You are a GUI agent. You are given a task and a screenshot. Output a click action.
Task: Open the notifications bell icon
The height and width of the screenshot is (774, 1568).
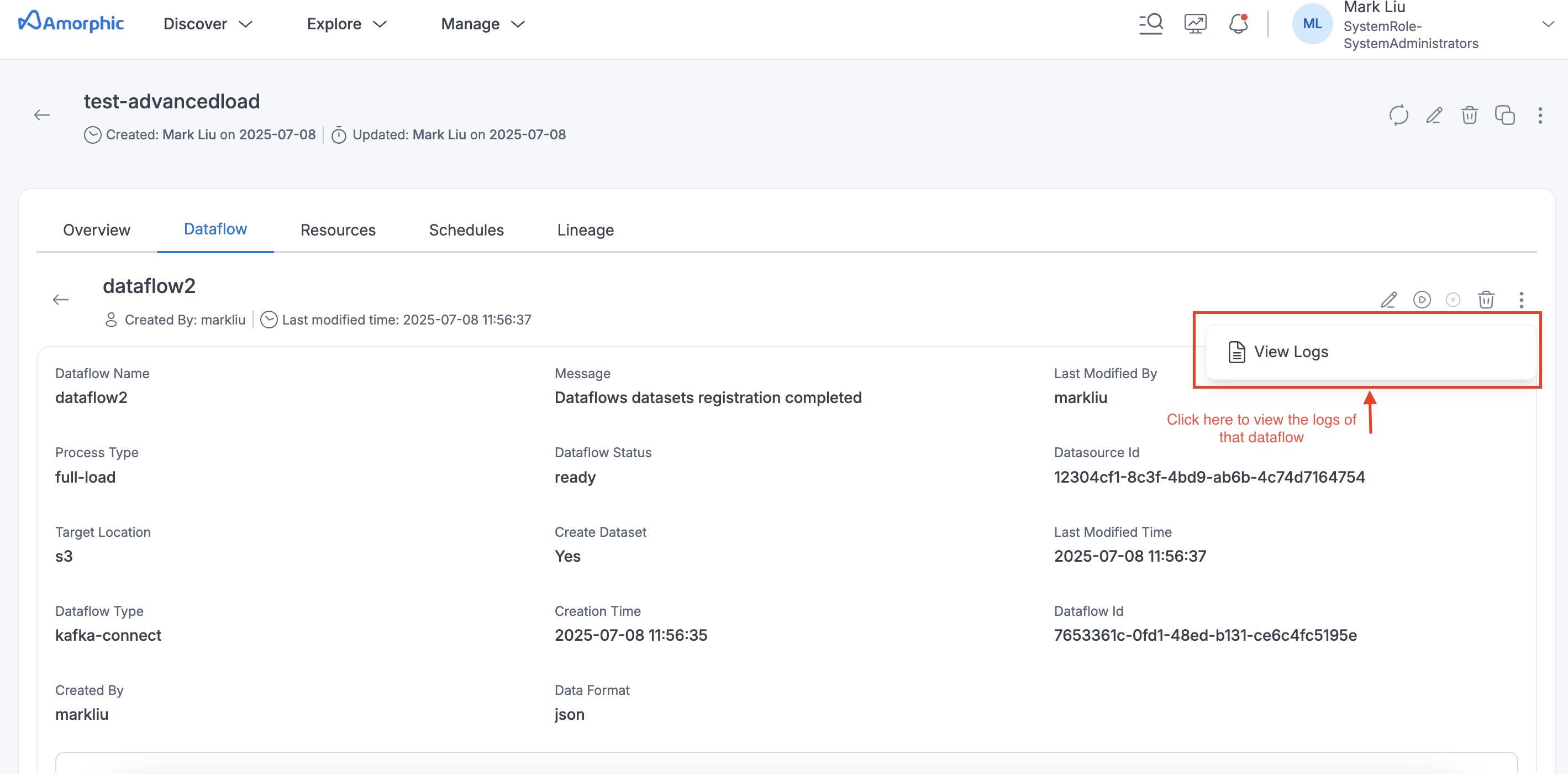click(x=1238, y=24)
